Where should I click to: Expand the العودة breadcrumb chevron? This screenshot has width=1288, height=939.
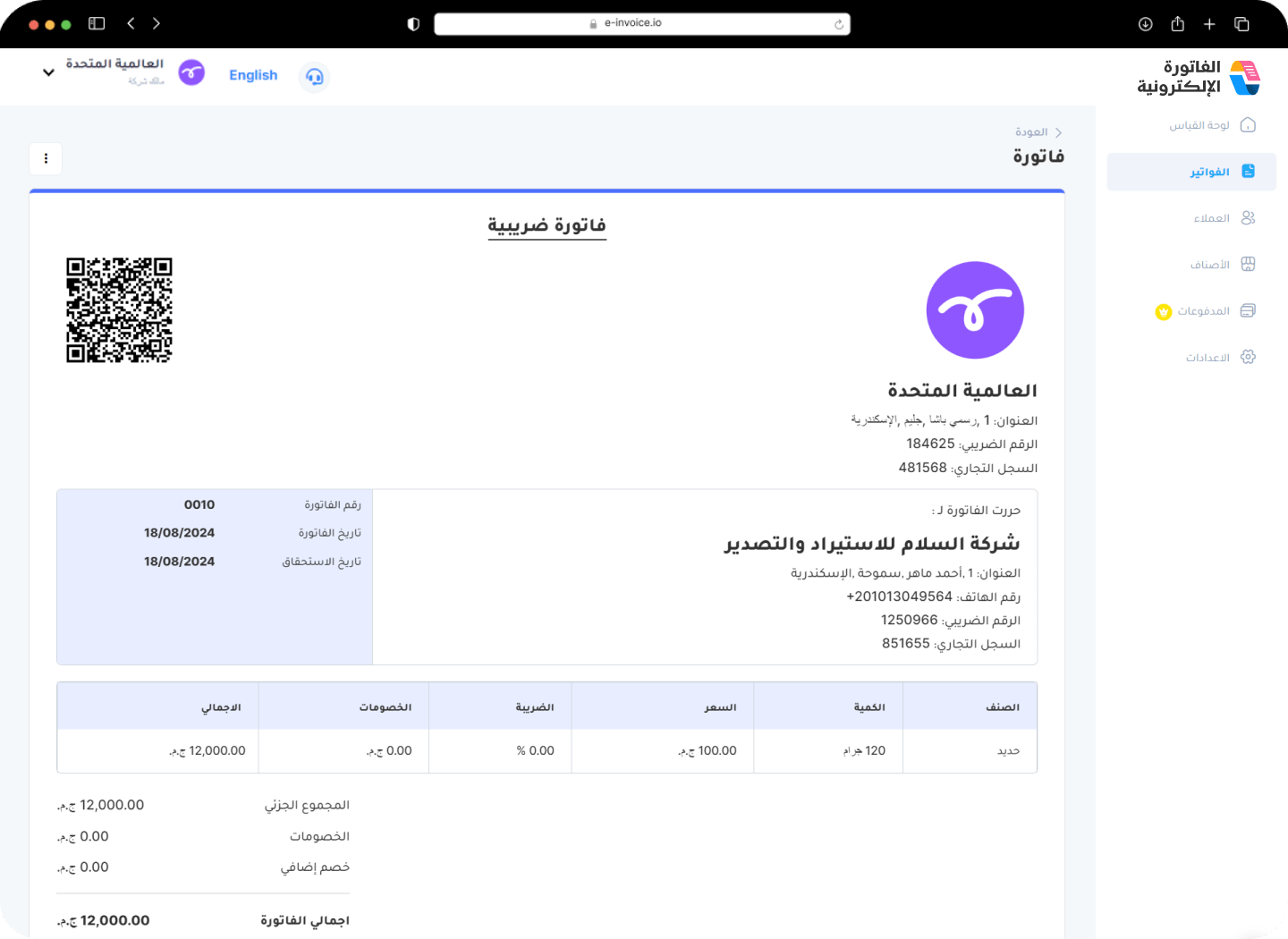click(x=1059, y=131)
